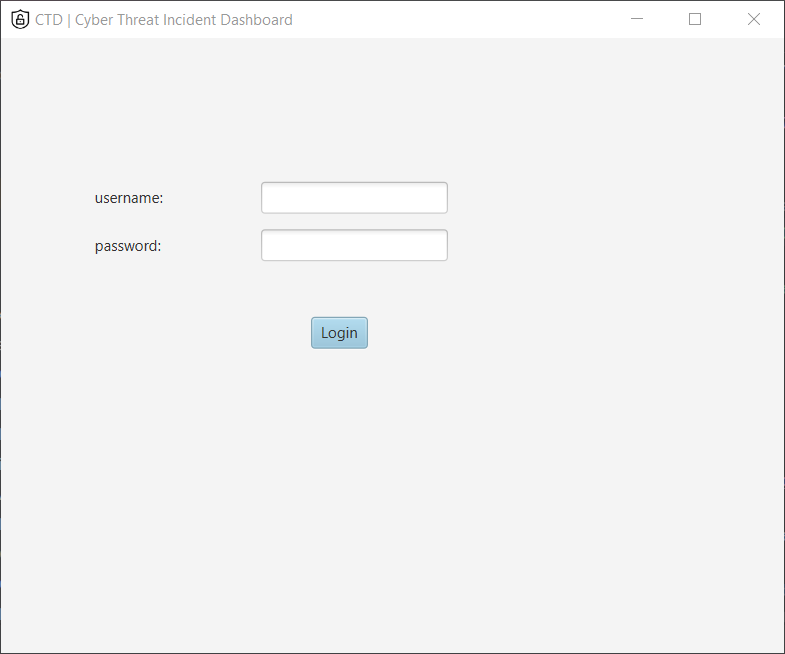
Task: Click the "password:" label text
Action: (128, 246)
